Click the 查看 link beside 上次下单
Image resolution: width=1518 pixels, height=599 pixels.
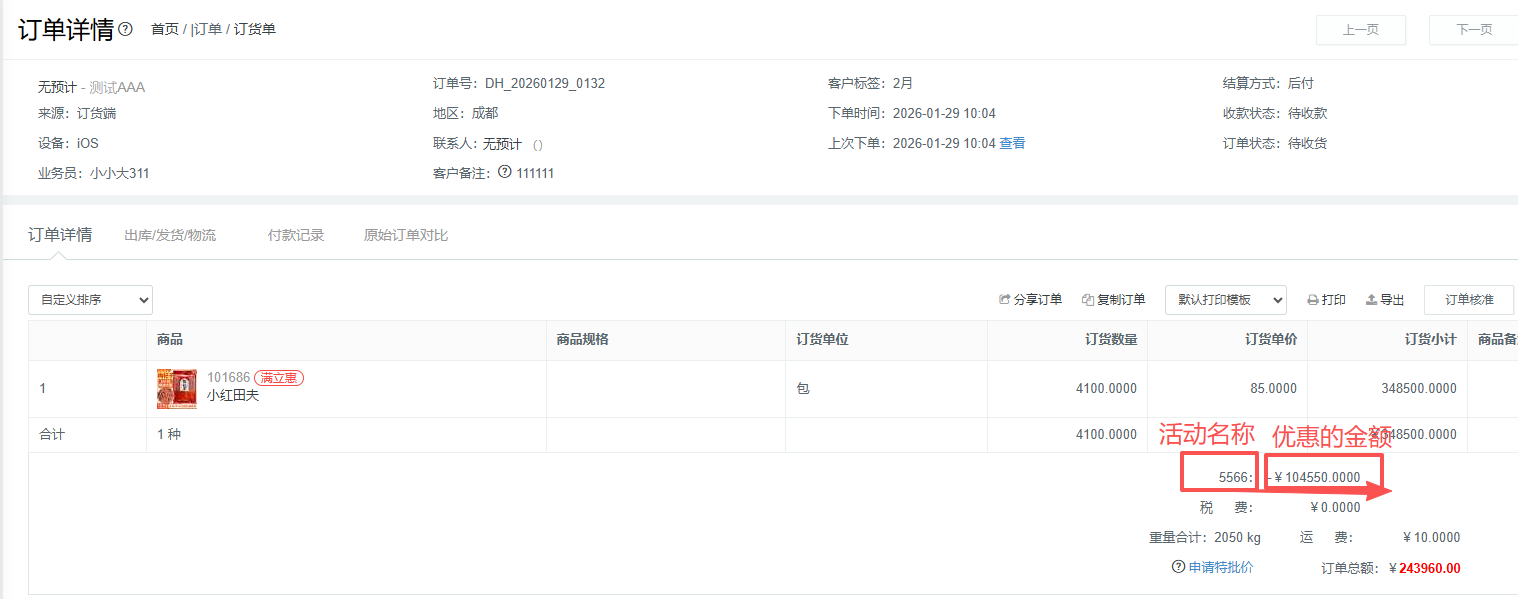[1012, 143]
